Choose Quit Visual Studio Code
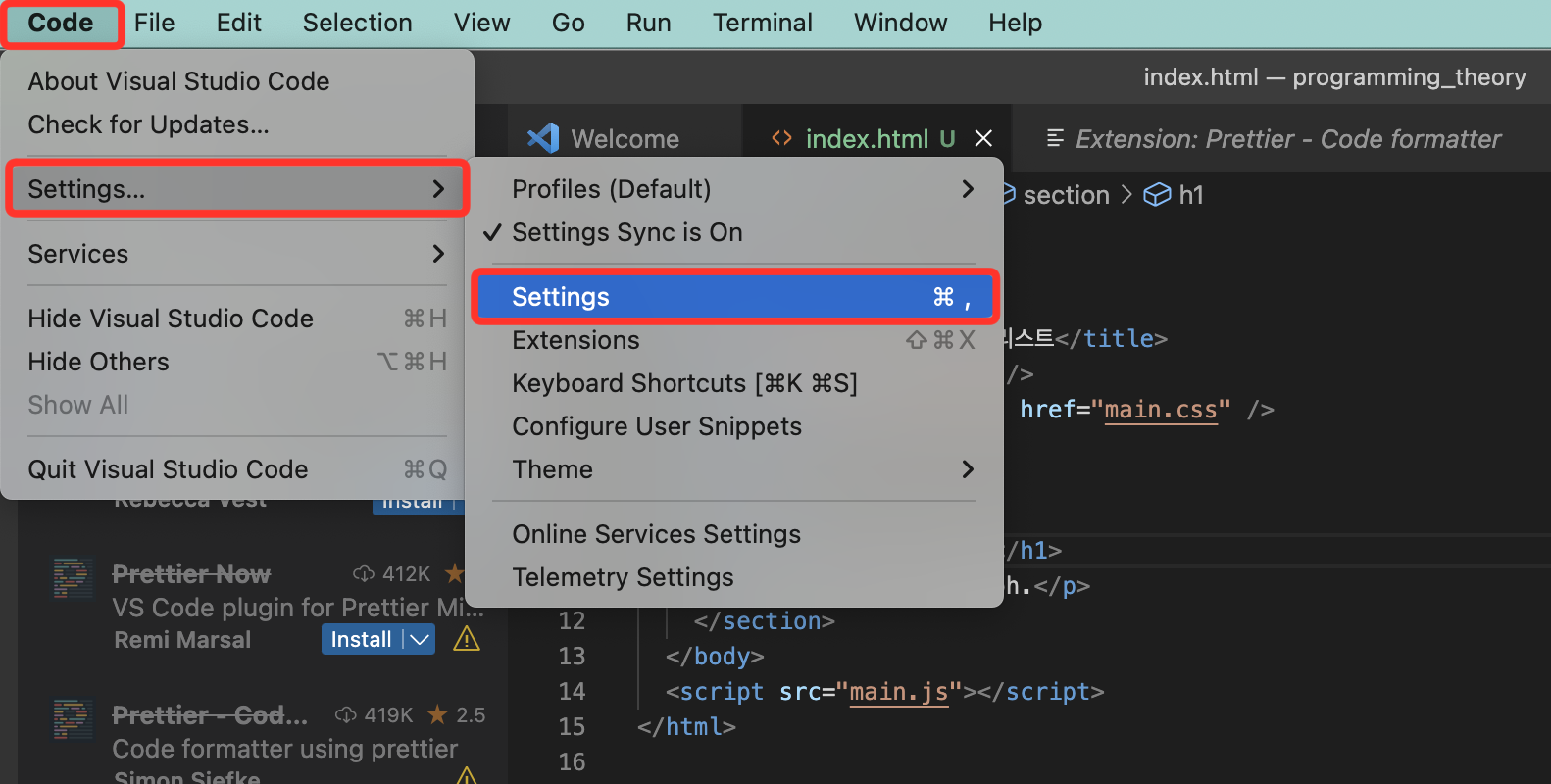 [x=235, y=469]
